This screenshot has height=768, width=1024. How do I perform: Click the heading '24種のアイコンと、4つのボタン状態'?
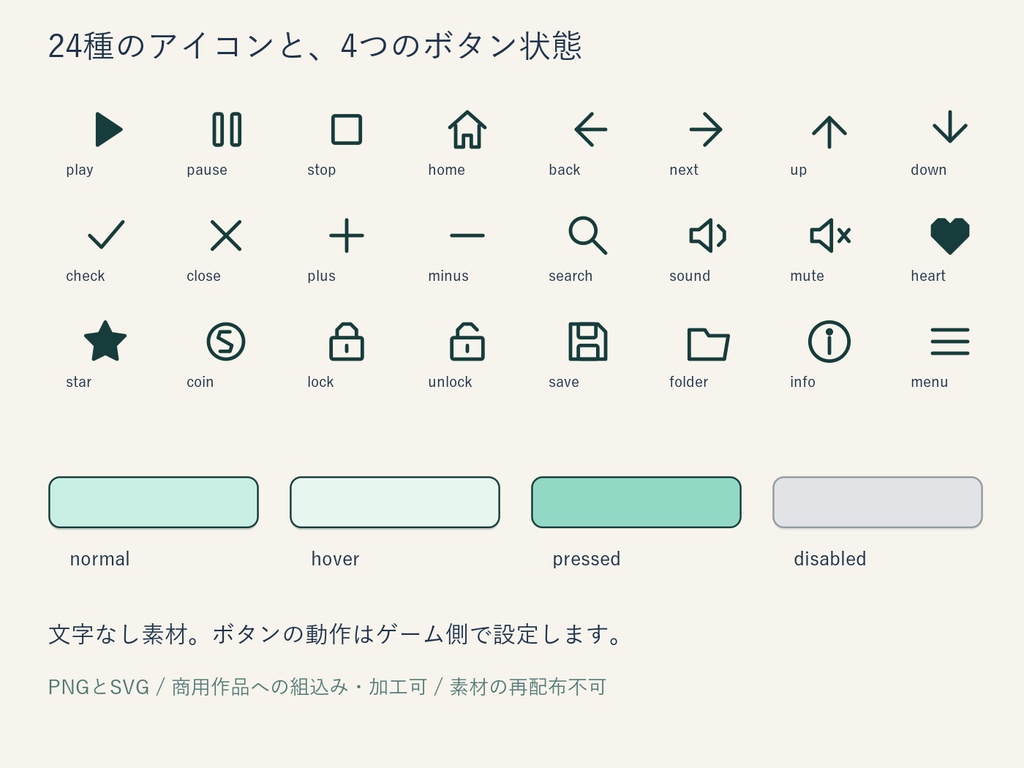point(315,46)
